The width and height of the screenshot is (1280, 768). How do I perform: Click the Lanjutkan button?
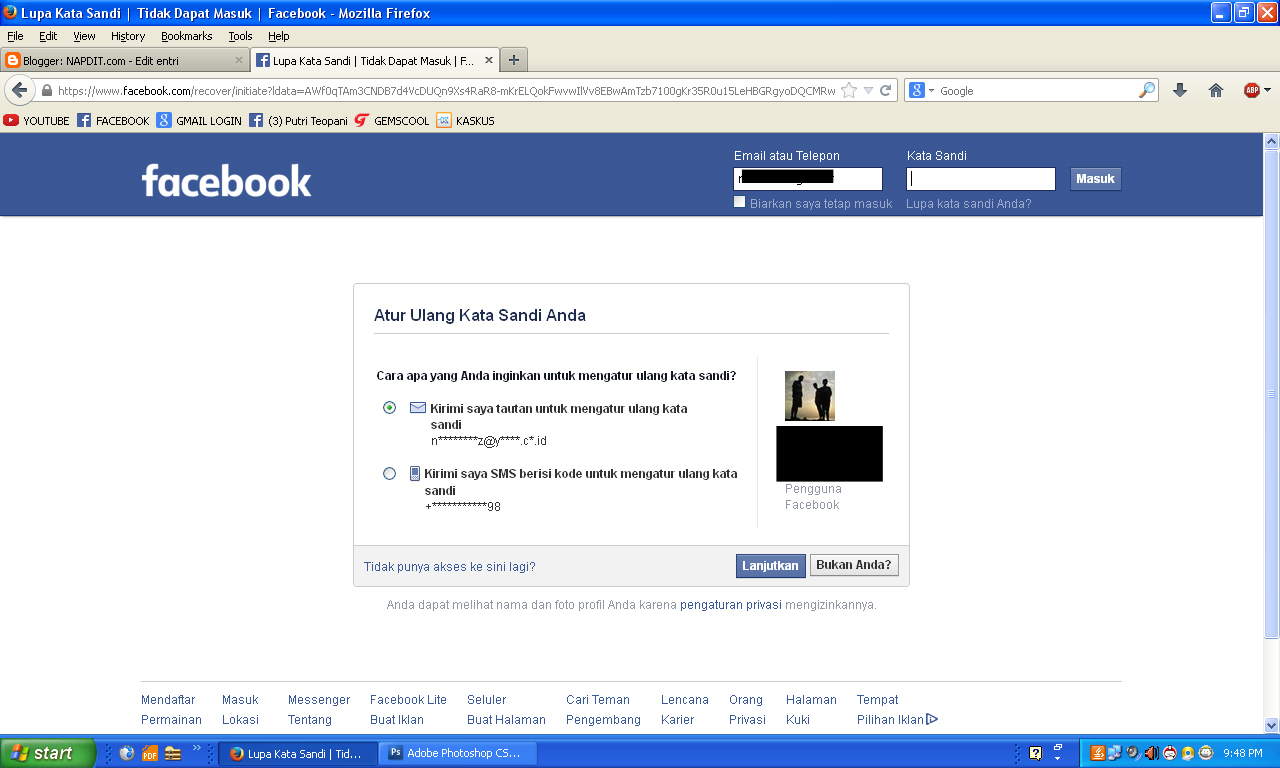[x=771, y=566]
